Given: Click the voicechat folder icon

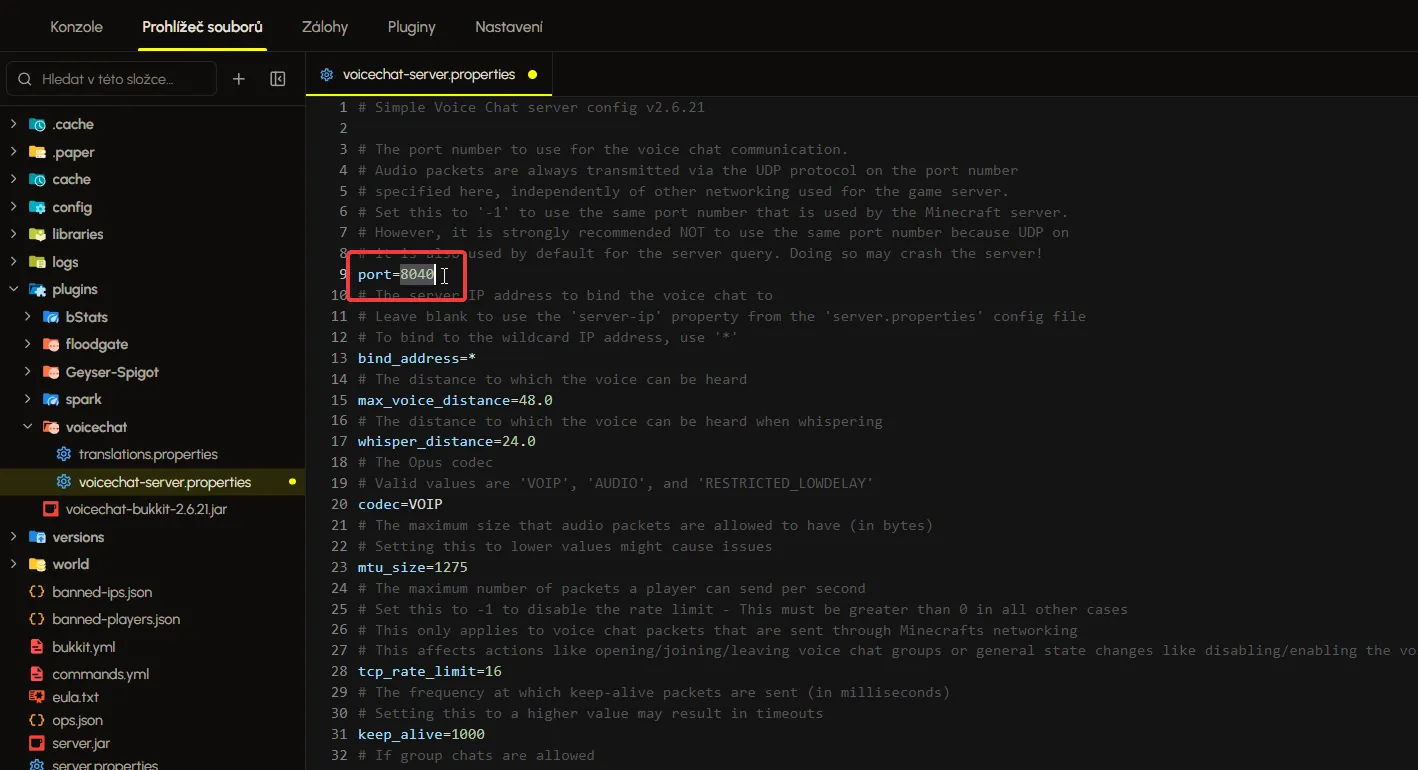Looking at the screenshot, I should pos(51,427).
